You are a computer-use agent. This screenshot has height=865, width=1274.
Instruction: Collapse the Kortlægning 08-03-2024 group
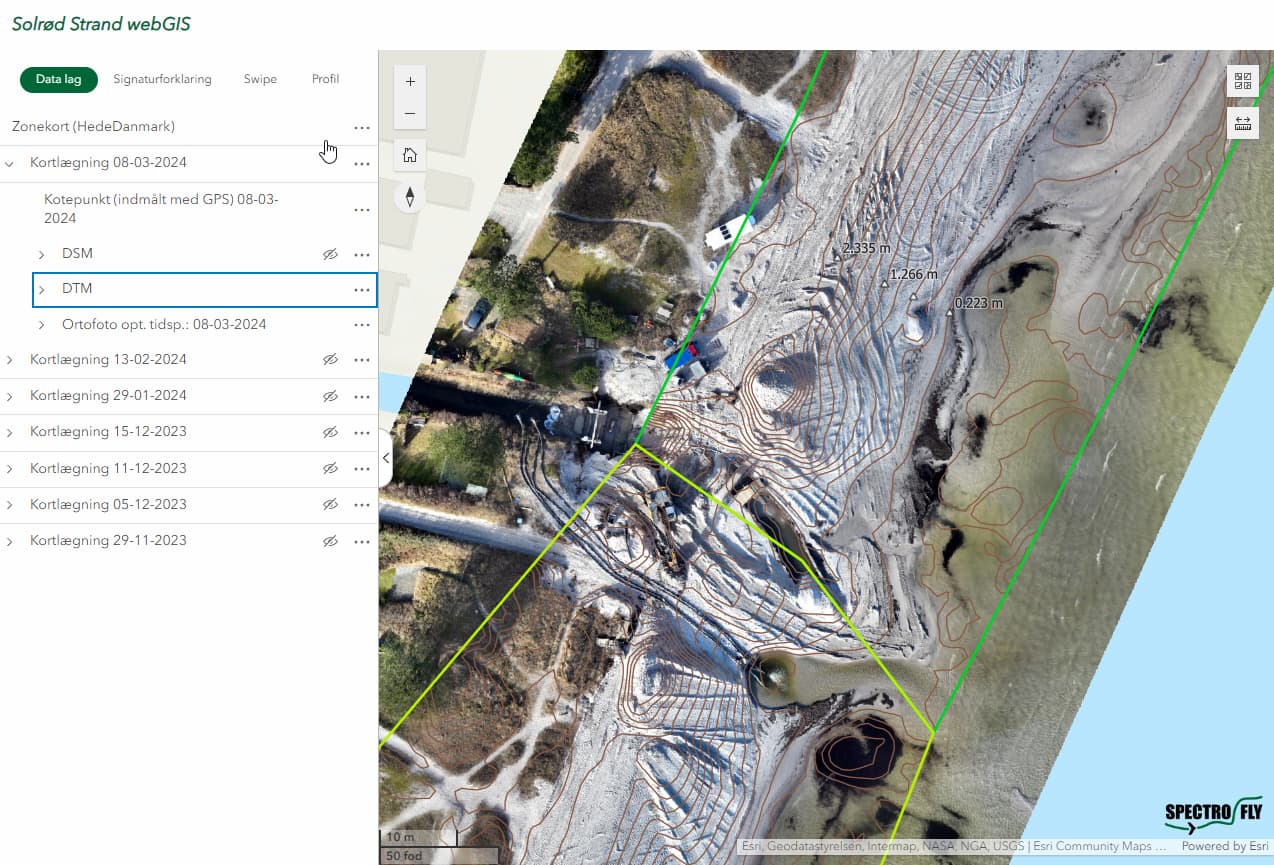(10, 163)
